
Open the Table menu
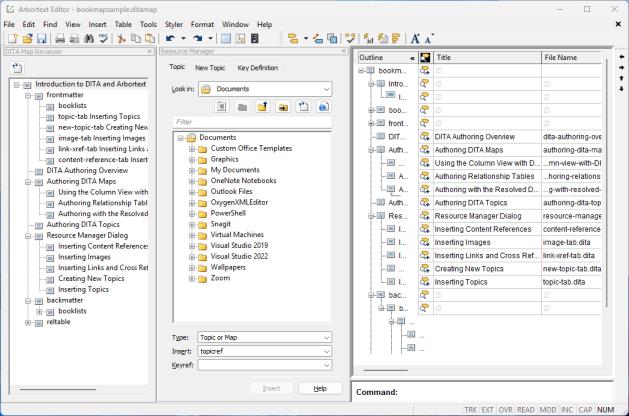click(x=123, y=24)
